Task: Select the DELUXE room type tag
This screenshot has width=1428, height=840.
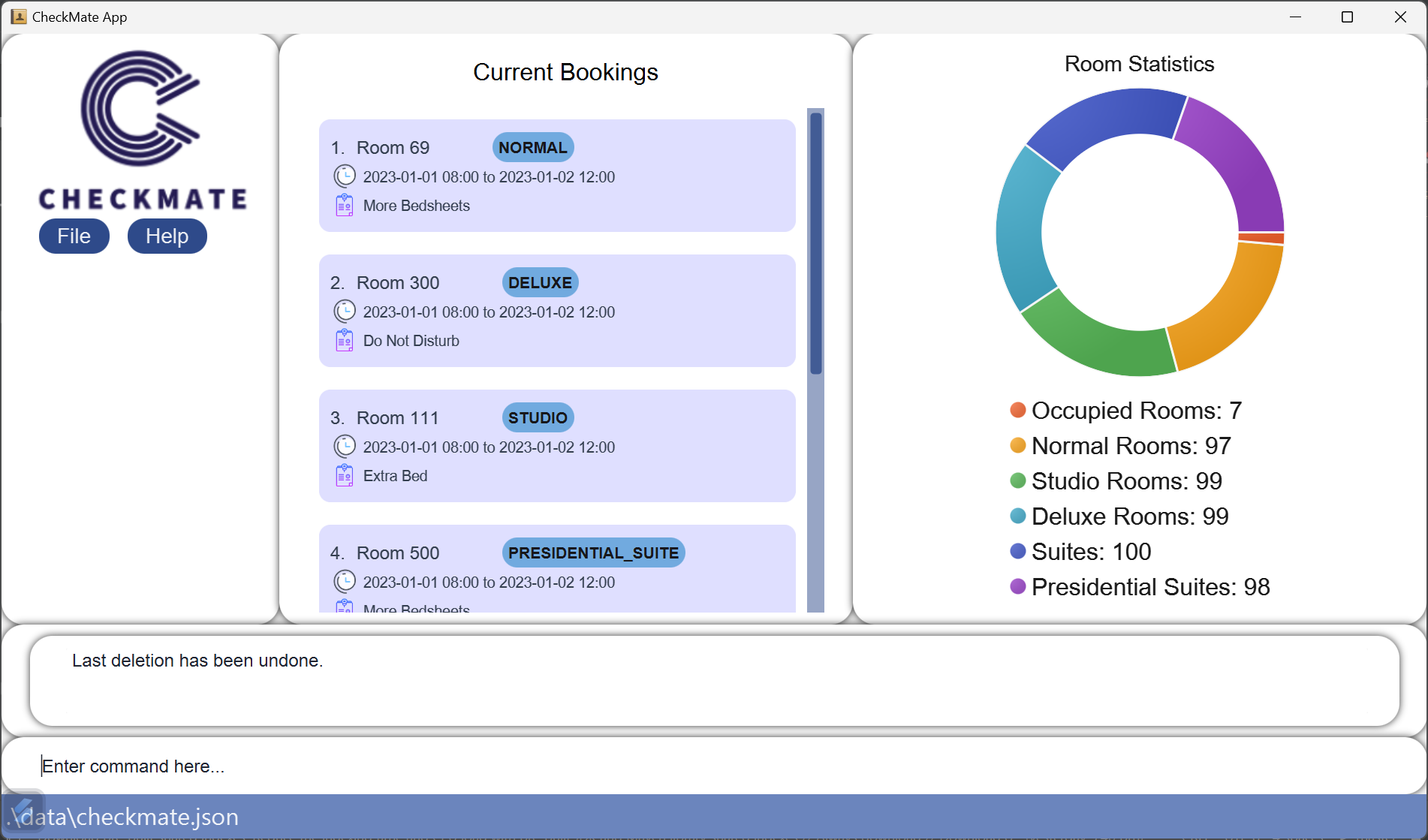Action: (x=540, y=282)
